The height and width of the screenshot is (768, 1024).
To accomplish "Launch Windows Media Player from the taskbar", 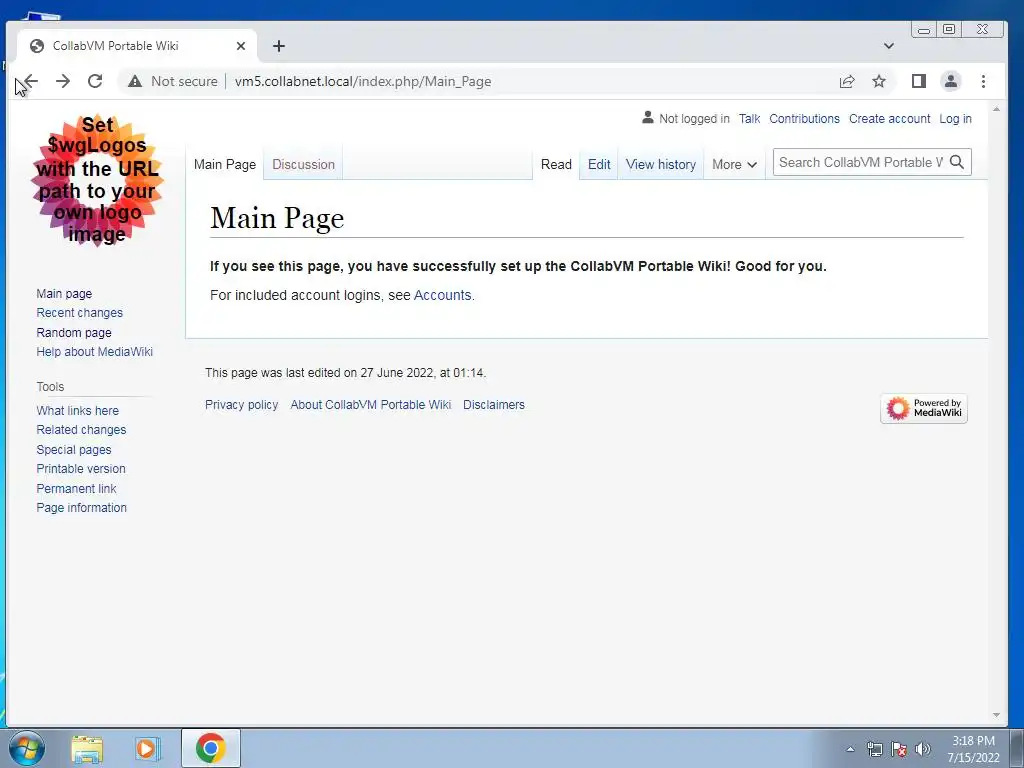I will point(147,748).
